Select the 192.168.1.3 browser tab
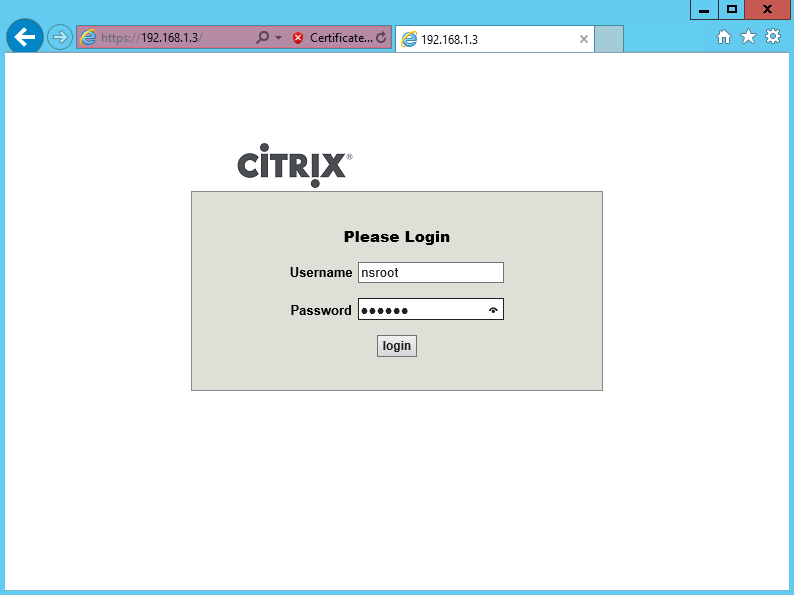This screenshot has height=595, width=794. (x=494, y=39)
